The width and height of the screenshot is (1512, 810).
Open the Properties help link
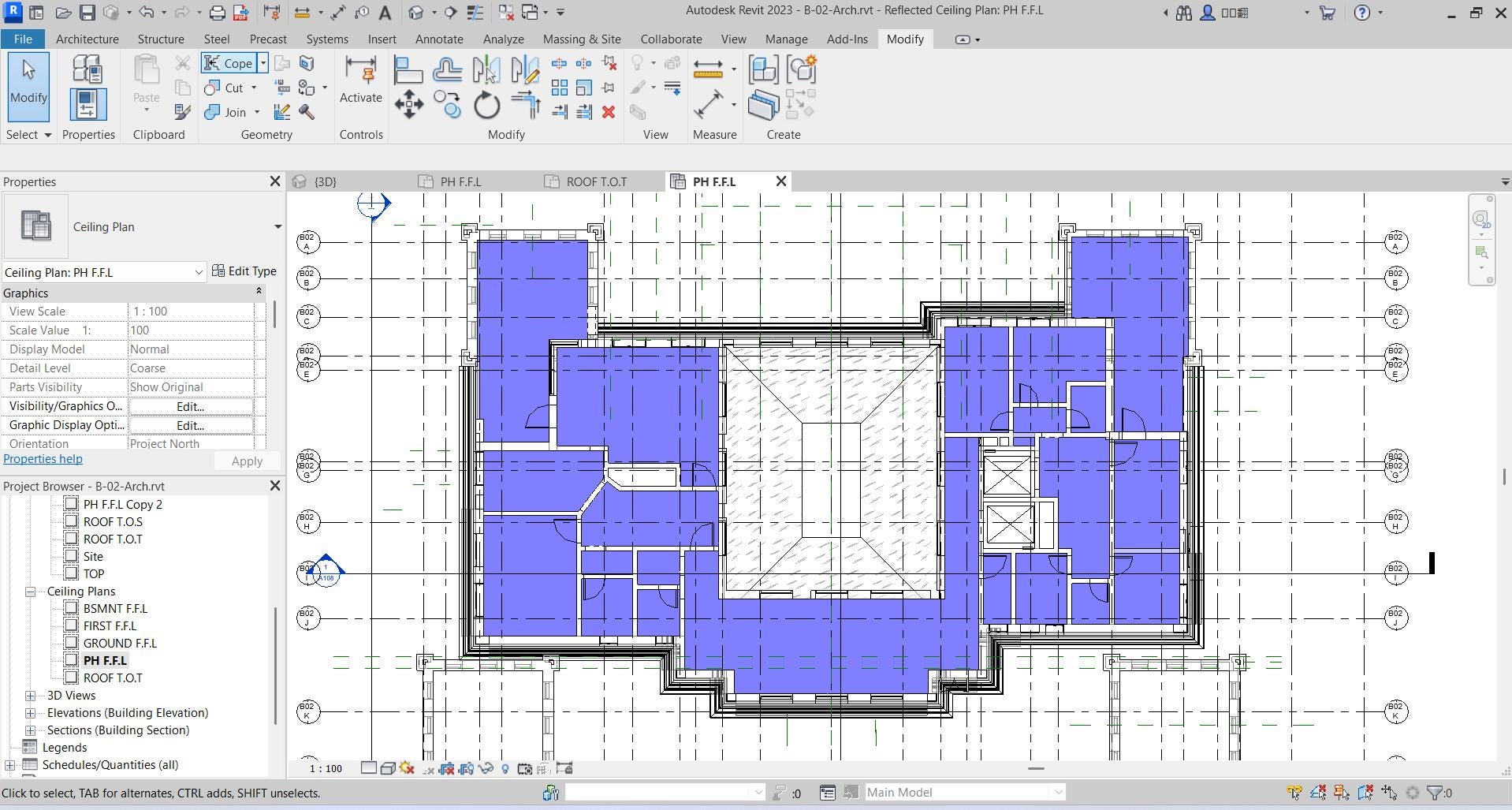click(43, 459)
